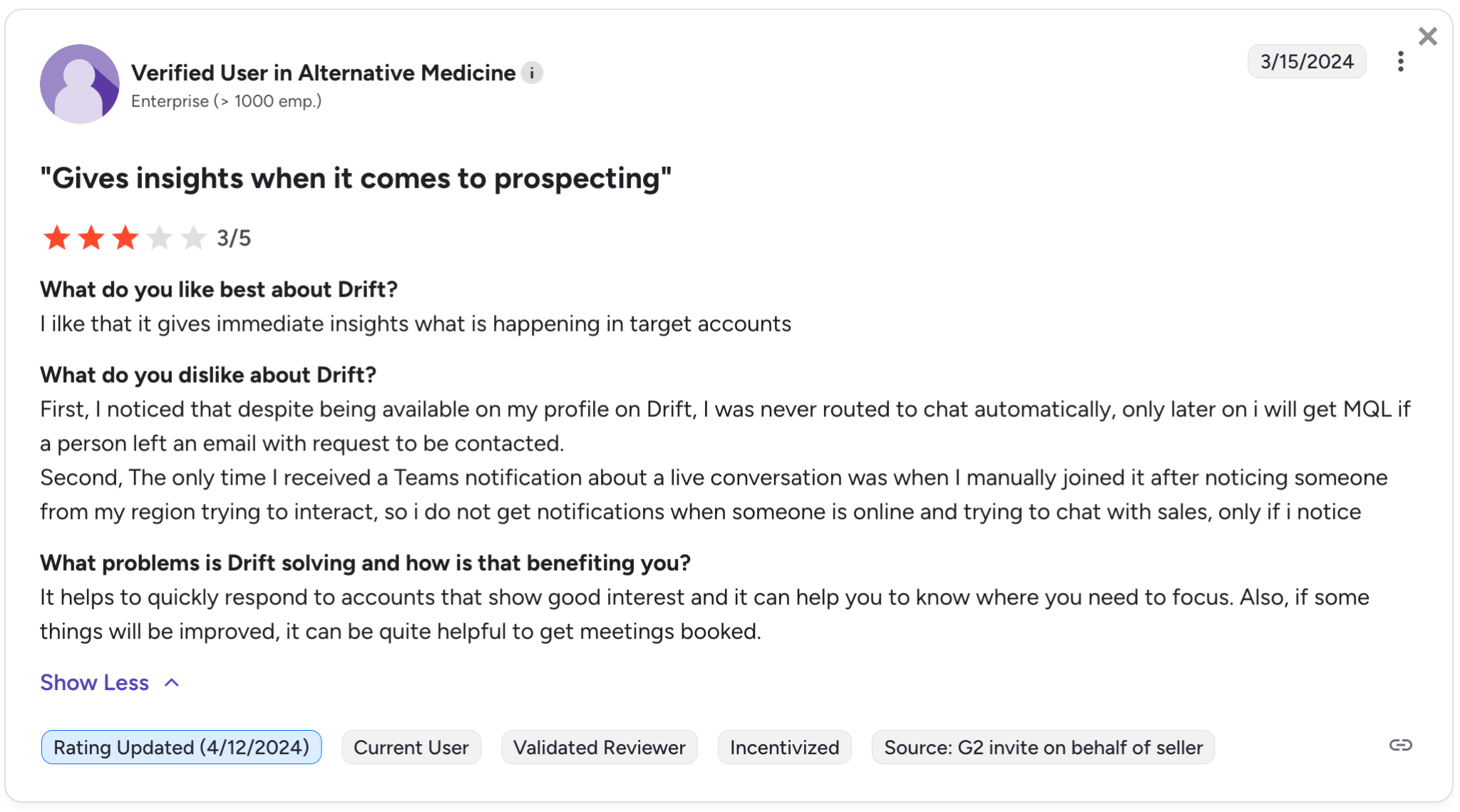Click the Show Less link

94,682
